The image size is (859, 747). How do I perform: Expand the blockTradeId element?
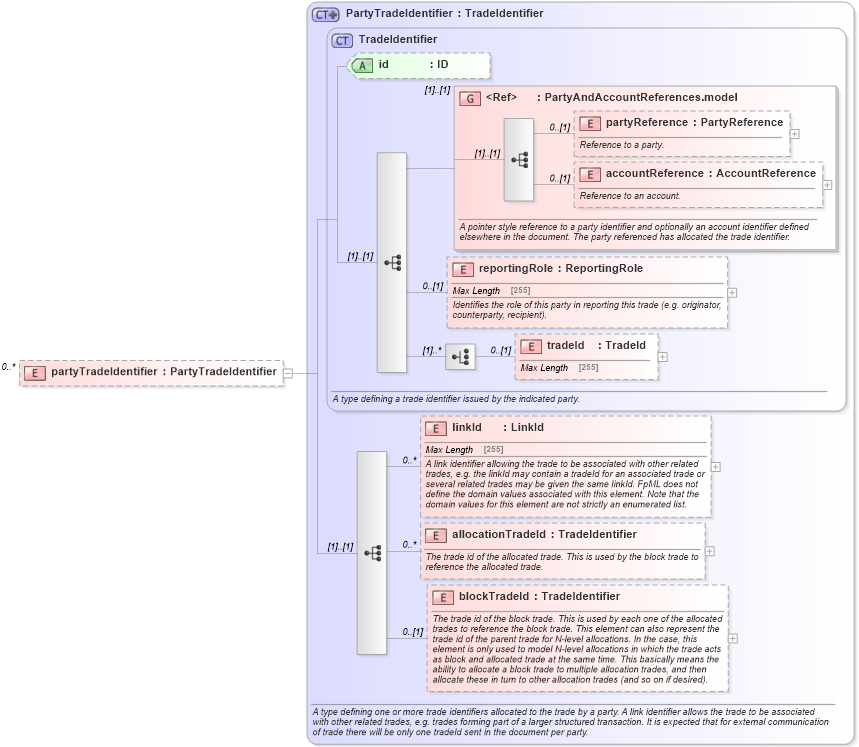732,639
